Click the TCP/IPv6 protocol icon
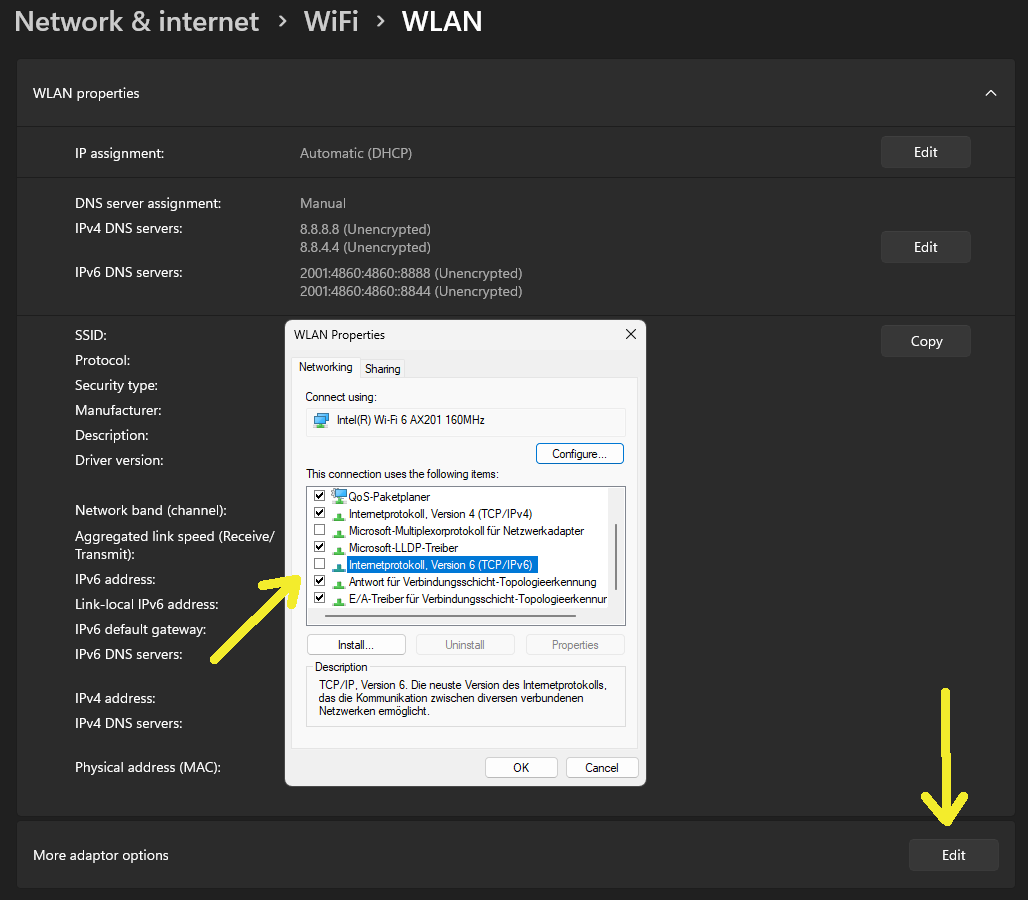1028x900 pixels. 339,566
